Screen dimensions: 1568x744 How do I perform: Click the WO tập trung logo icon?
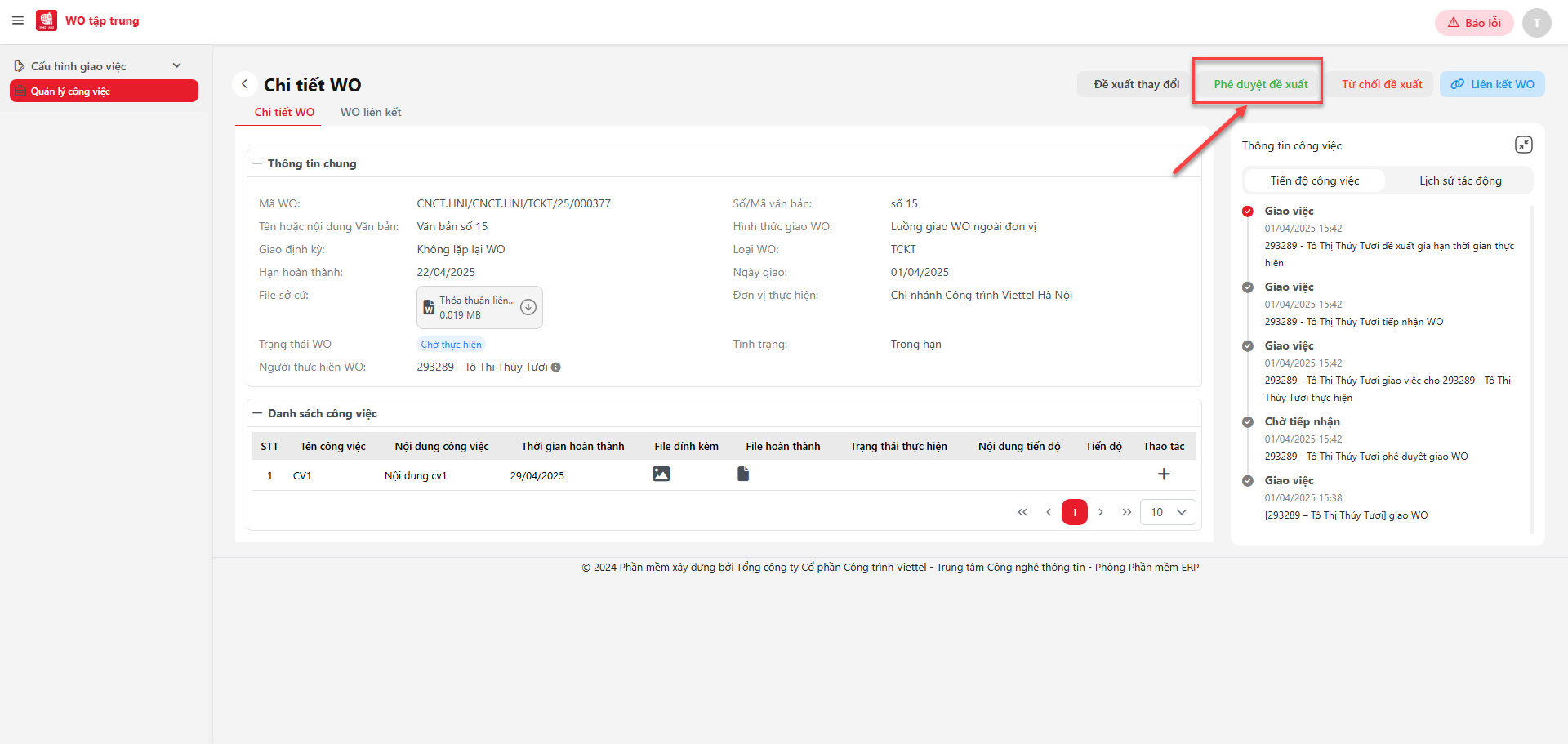[x=47, y=20]
